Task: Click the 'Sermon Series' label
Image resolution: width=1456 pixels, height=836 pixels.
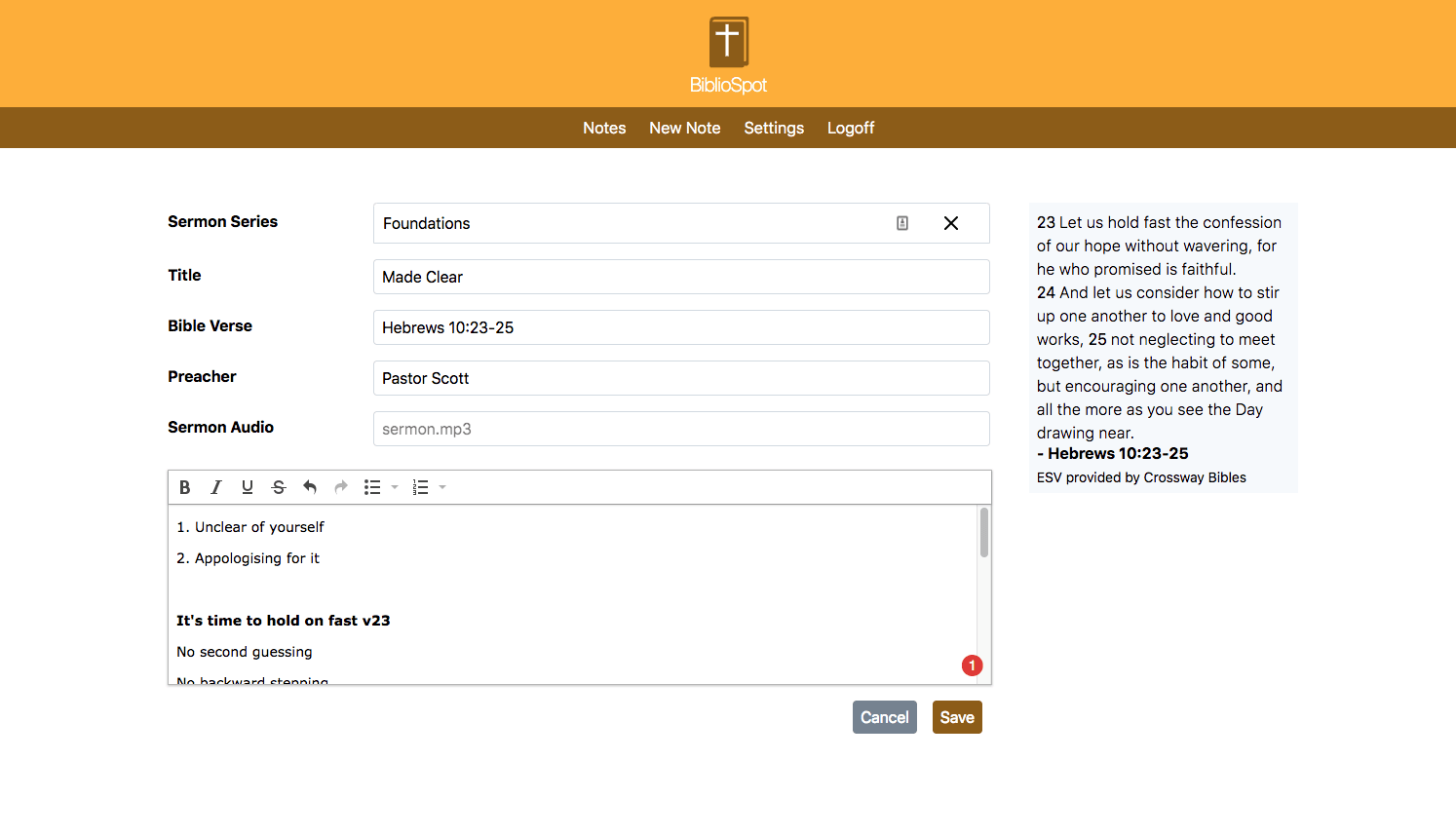Action: 222,221
